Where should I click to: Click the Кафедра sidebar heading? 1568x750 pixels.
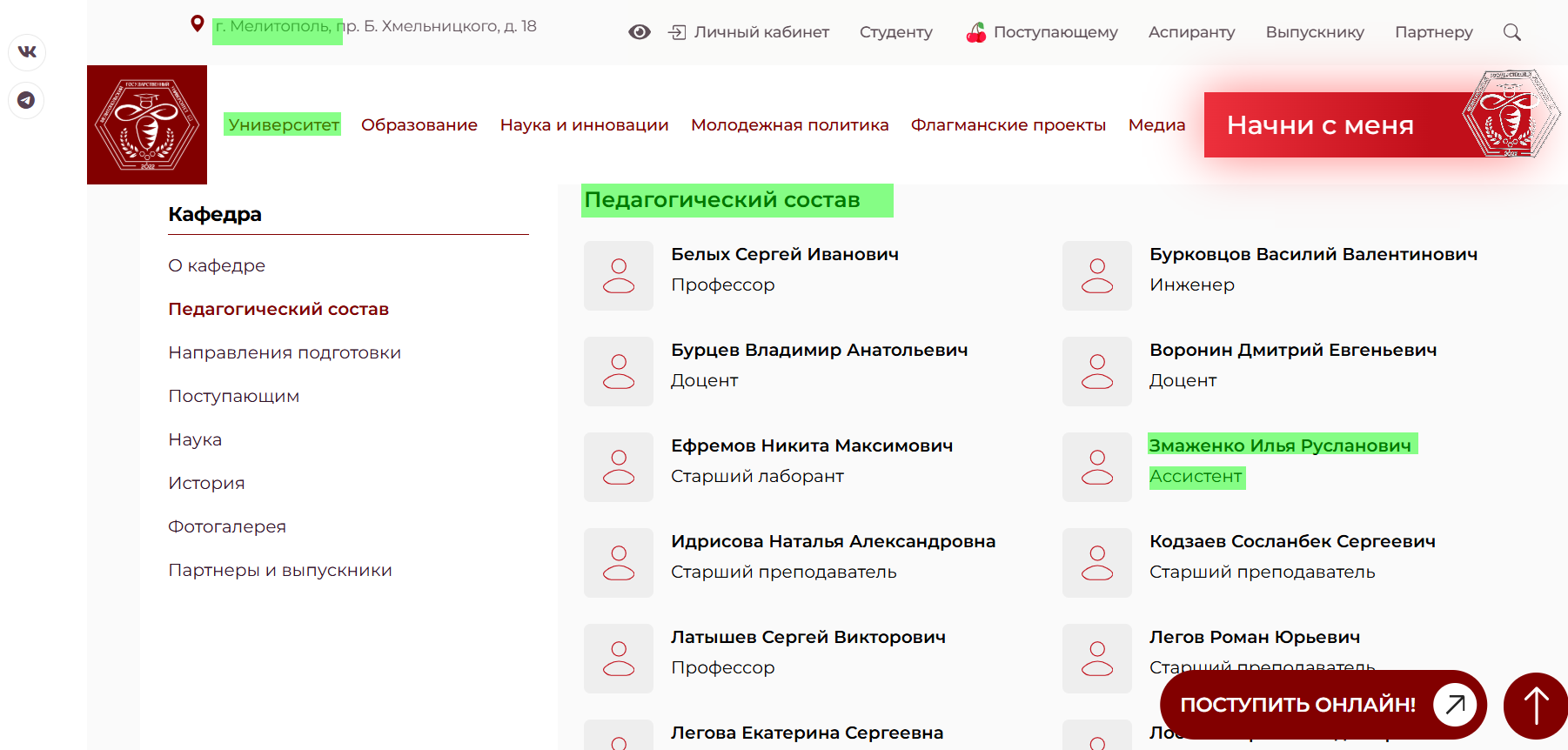point(215,214)
